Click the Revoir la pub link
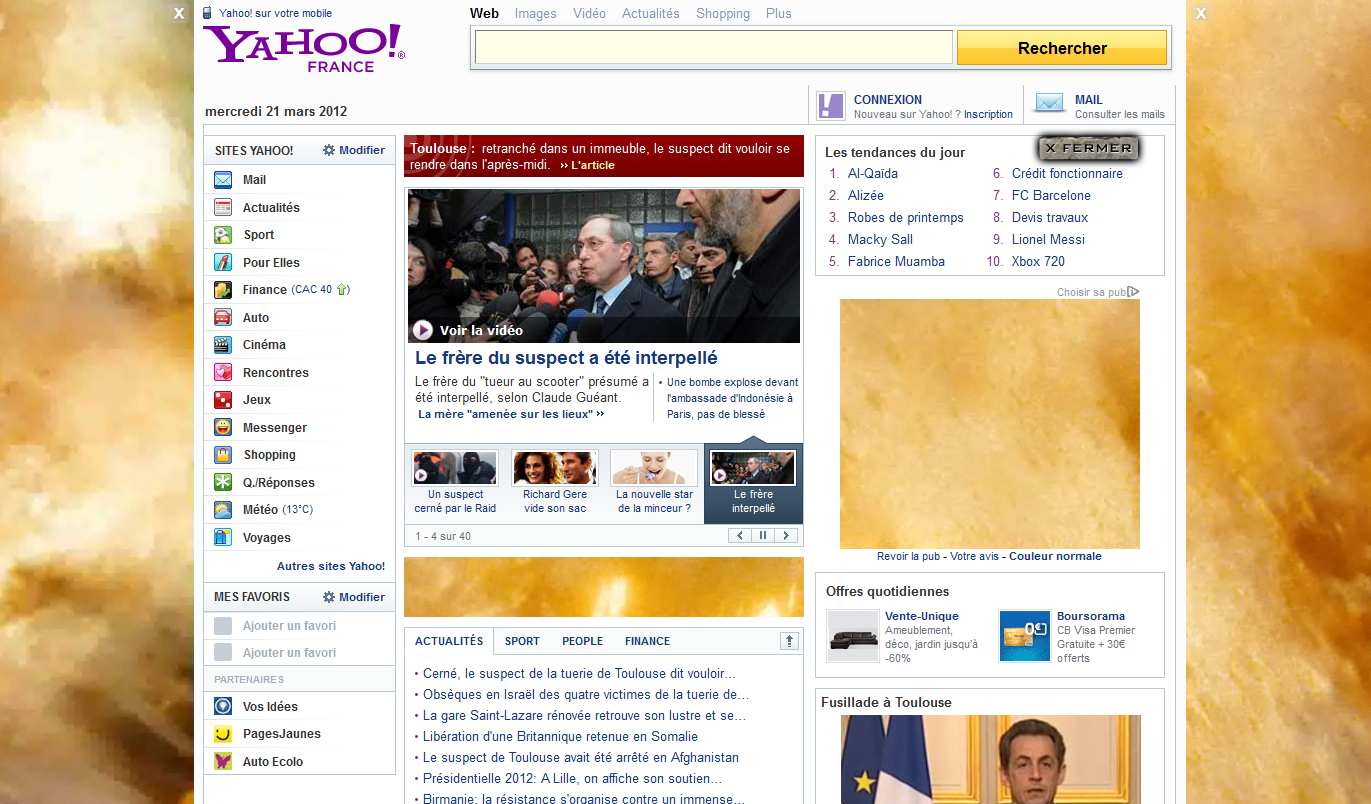 (909, 556)
